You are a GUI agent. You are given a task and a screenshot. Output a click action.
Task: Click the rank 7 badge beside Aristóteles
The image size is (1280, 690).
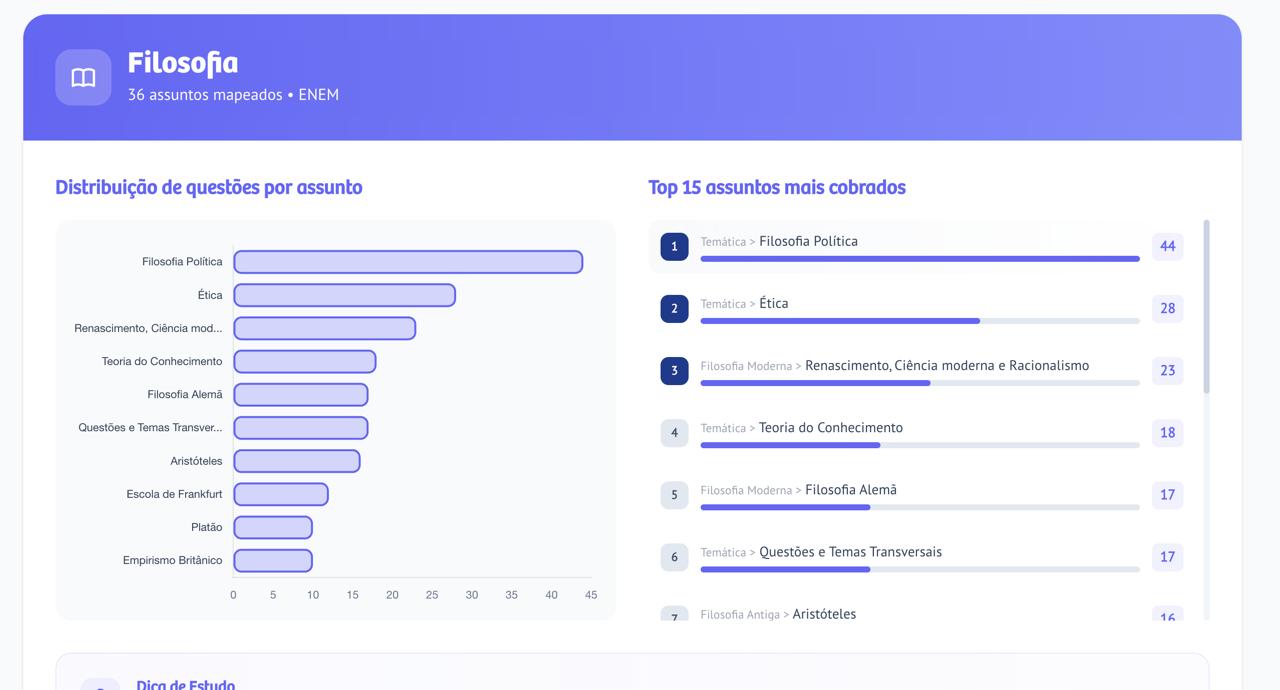pyautogui.click(x=673, y=616)
